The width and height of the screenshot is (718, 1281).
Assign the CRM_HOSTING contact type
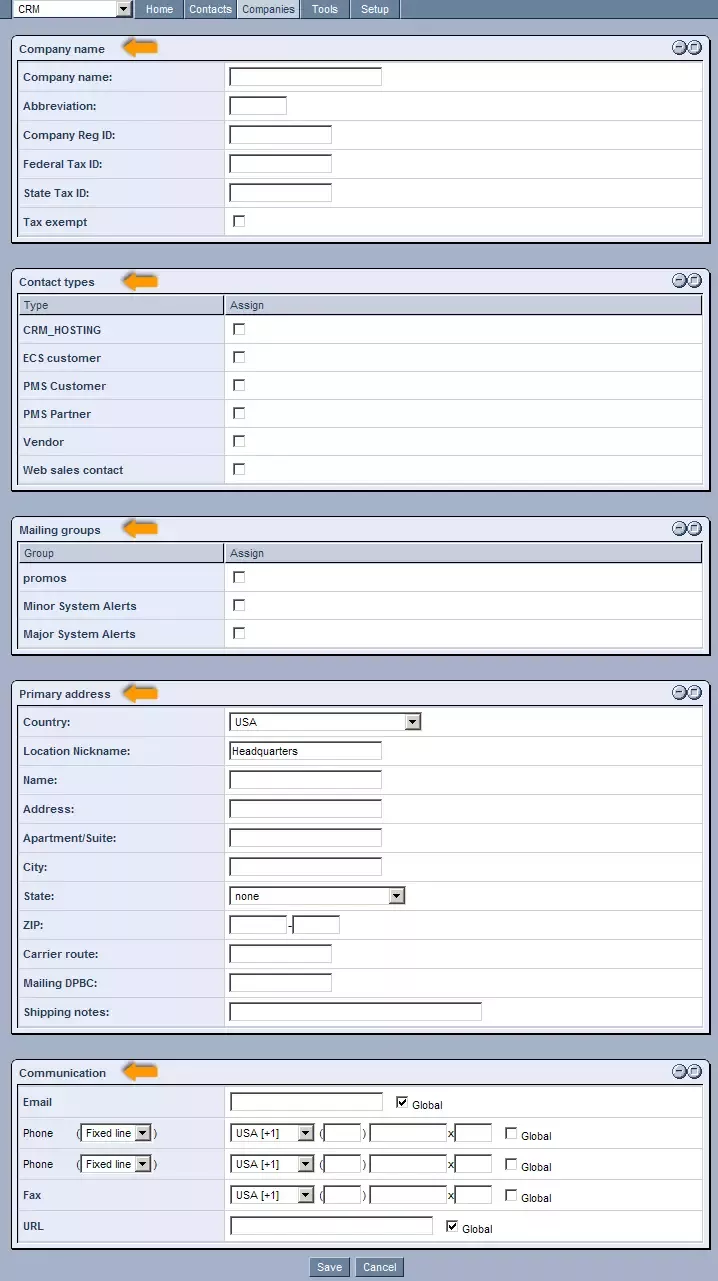[239, 329]
